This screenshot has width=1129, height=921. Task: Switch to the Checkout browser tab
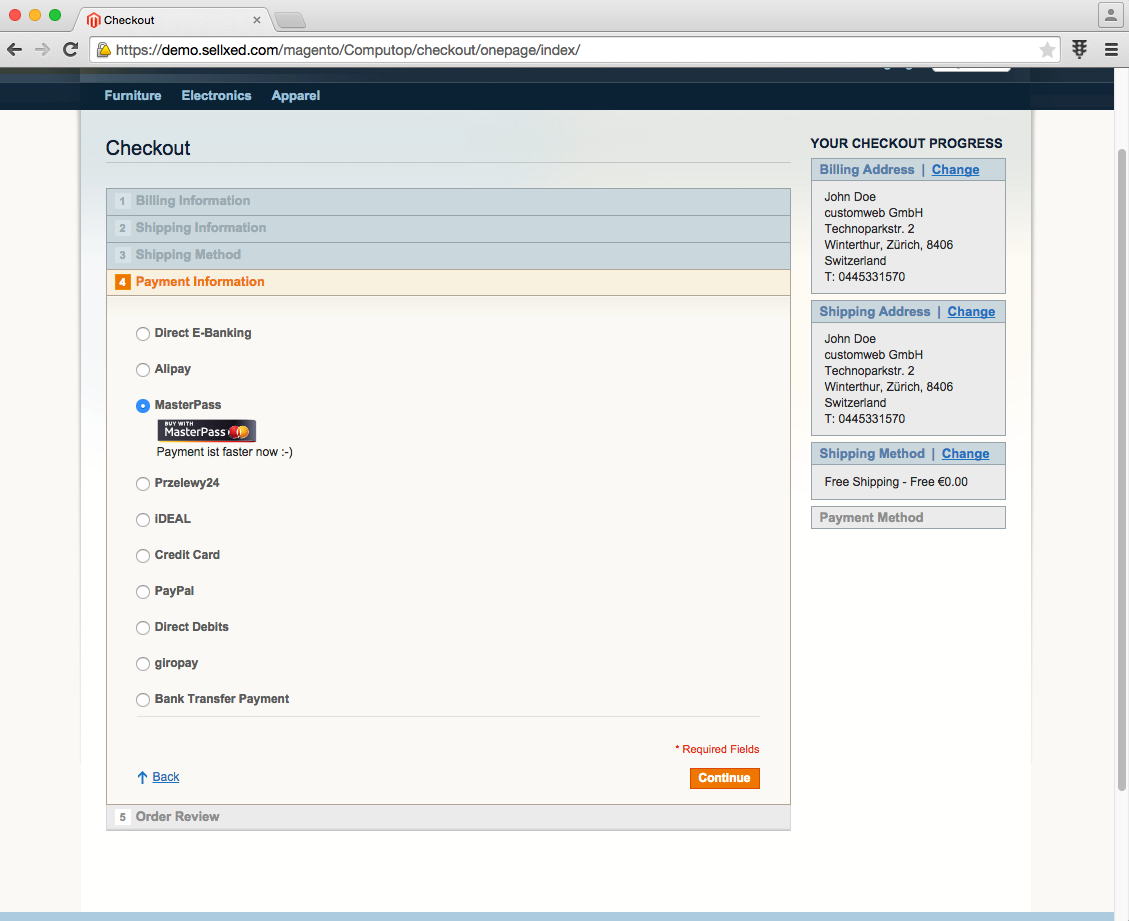[x=173, y=20]
